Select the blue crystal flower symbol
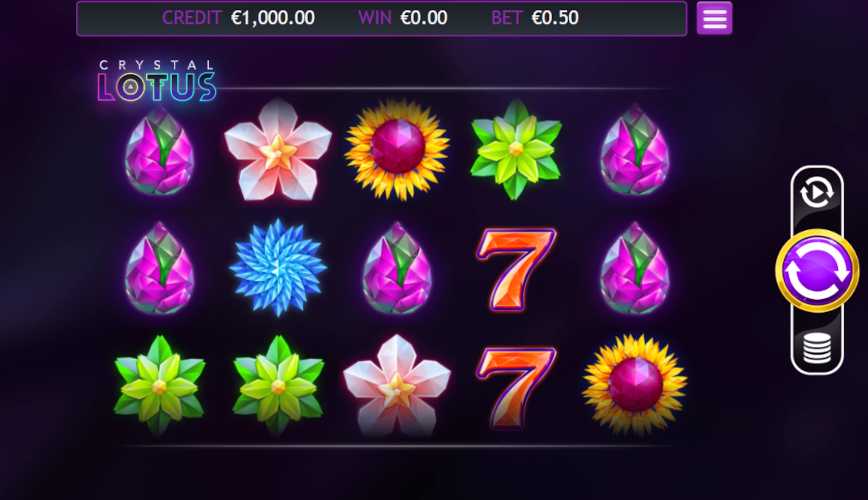 tap(278, 267)
